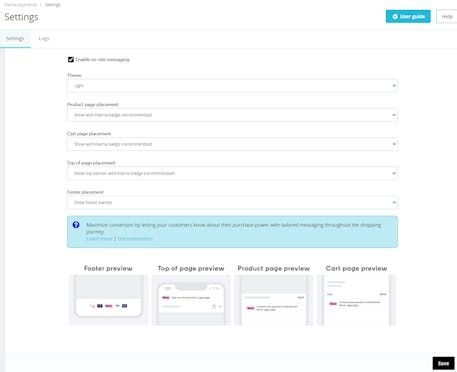Click the bag icon in Top of page preview
Image resolution: width=457 pixels, height=372 pixels.
(x=214, y=306)
